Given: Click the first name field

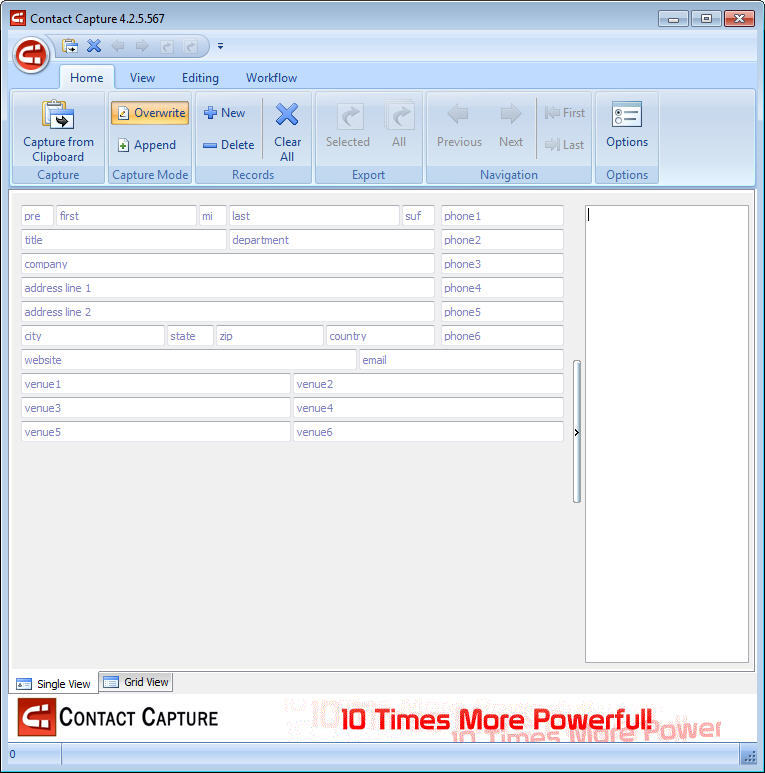Looking at the screenshot, I should tap(126, 216).
